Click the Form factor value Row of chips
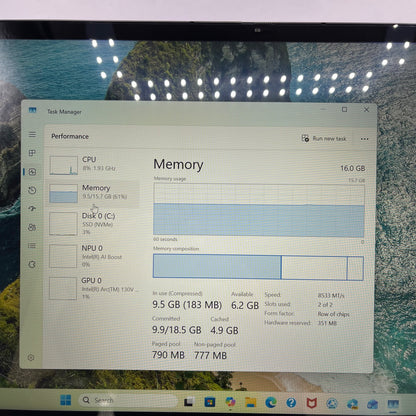Screen dimensions: 416x416 click(333, 314)
